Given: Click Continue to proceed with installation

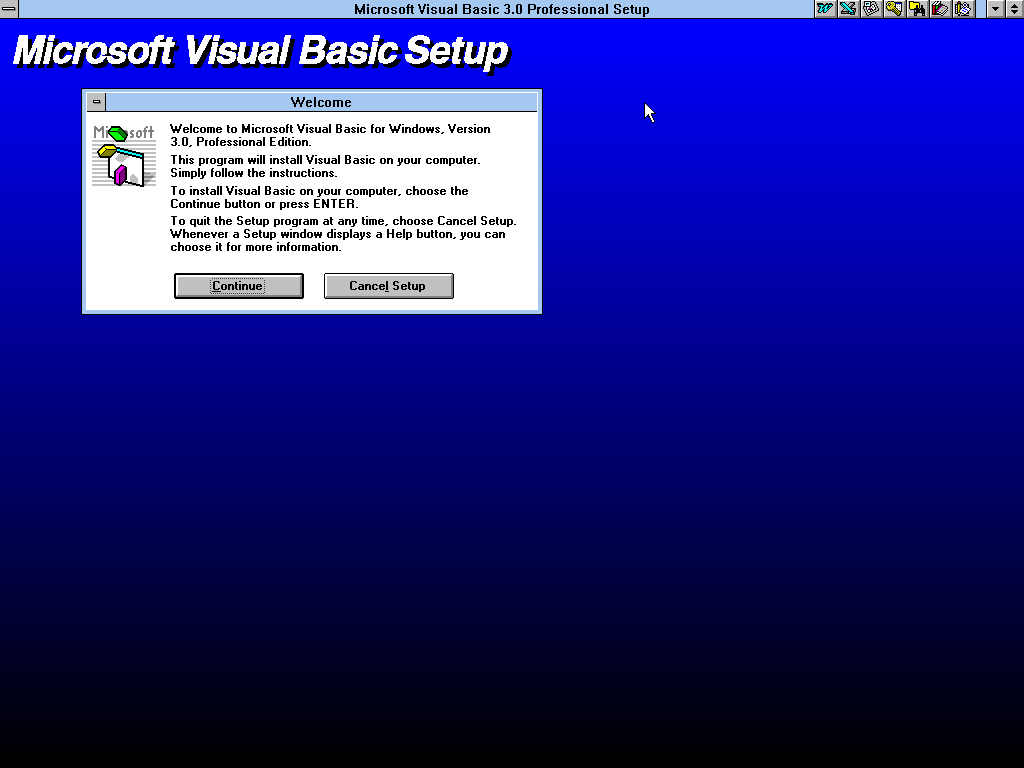Looking at the screenshot, I should pyautogui.click(x=238, y=286).
